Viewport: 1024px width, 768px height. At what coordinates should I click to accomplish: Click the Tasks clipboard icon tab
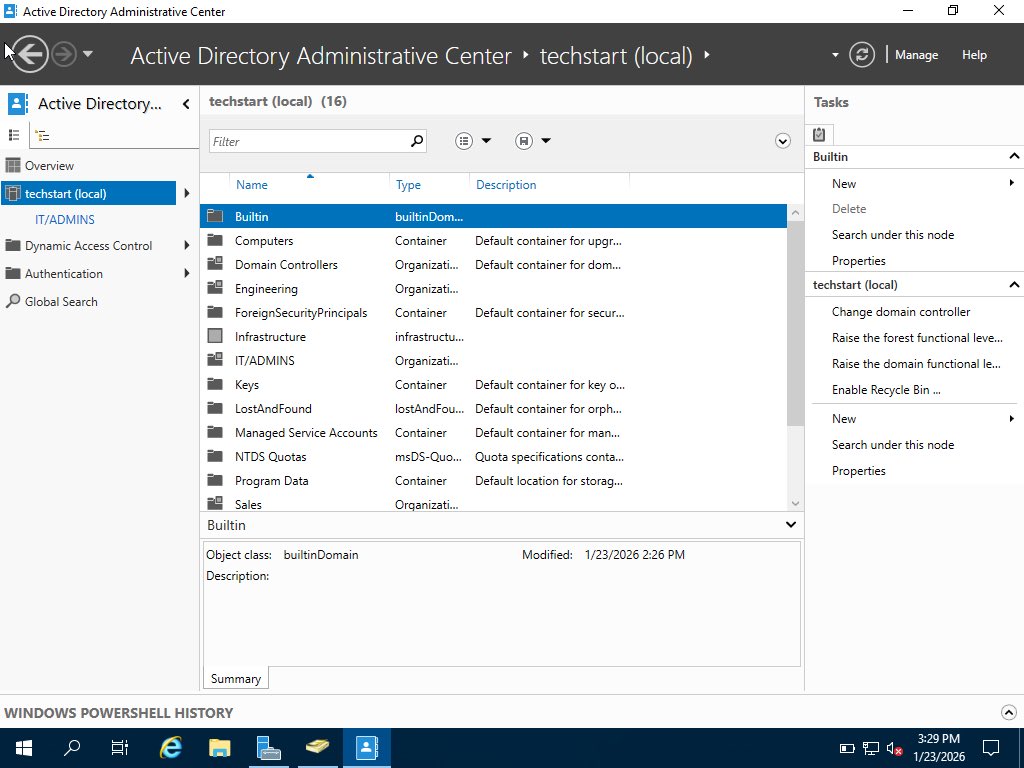pos(819,135)
